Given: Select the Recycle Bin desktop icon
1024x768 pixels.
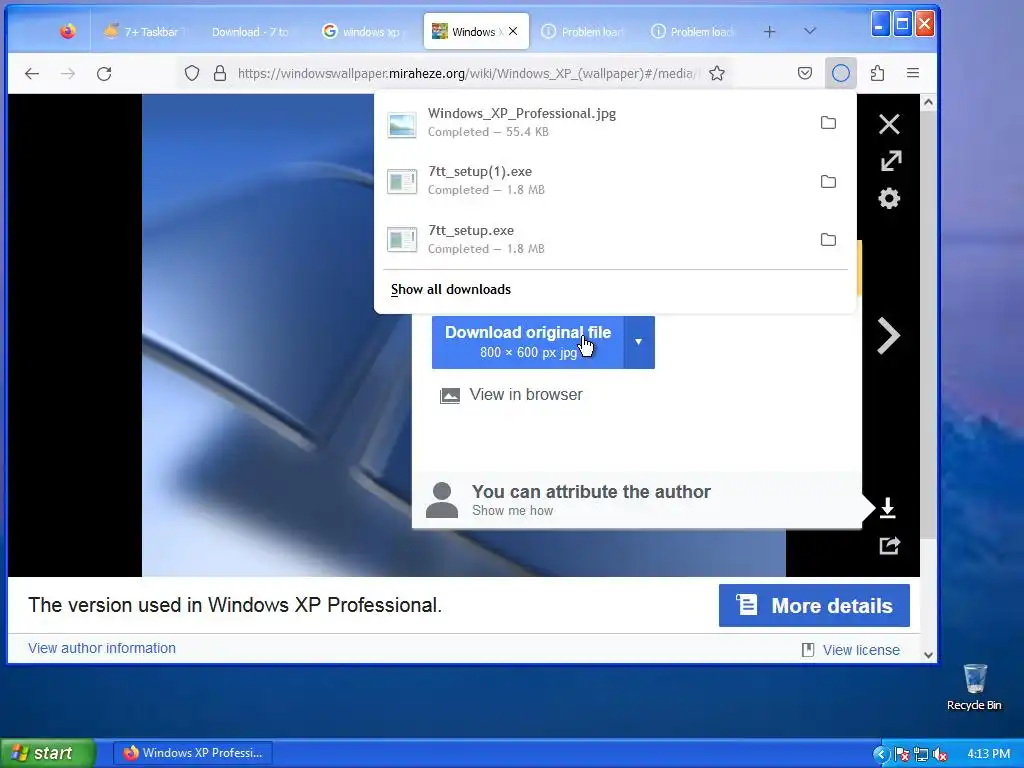Looking at the screenshot, I should point(974,687).
